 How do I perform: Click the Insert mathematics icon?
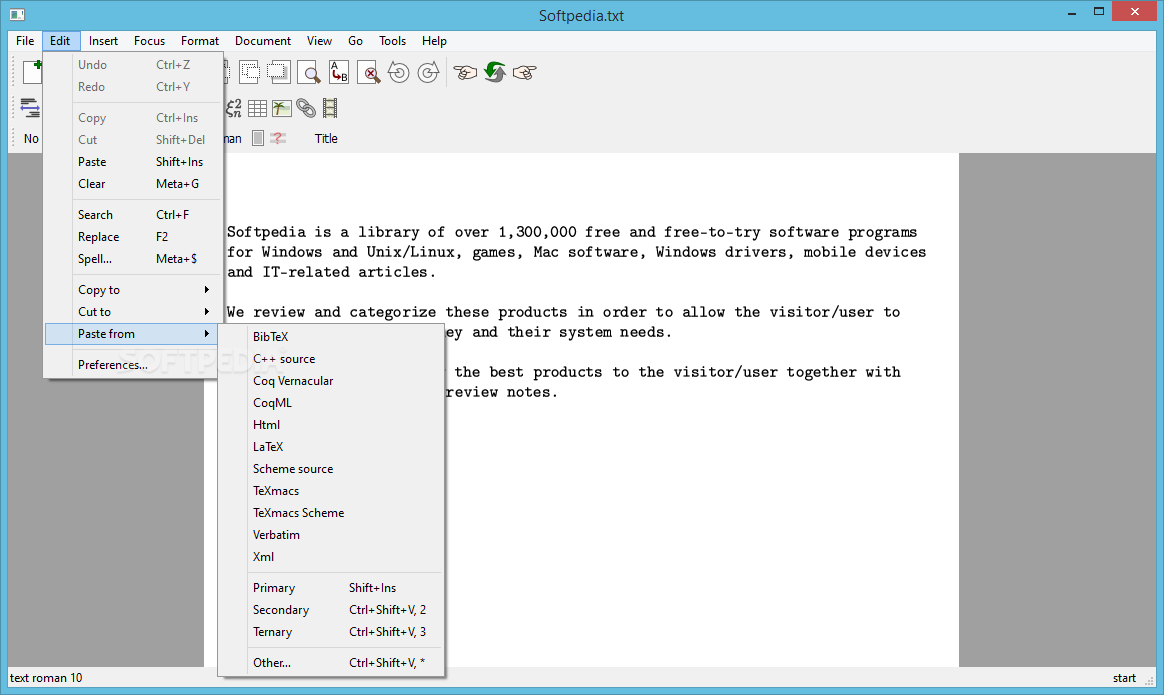[x=234, y=108]
